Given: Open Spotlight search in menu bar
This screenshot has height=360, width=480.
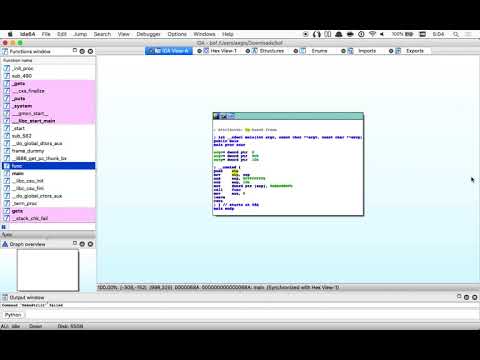Looking at the screenshot, I should (456, 34).
